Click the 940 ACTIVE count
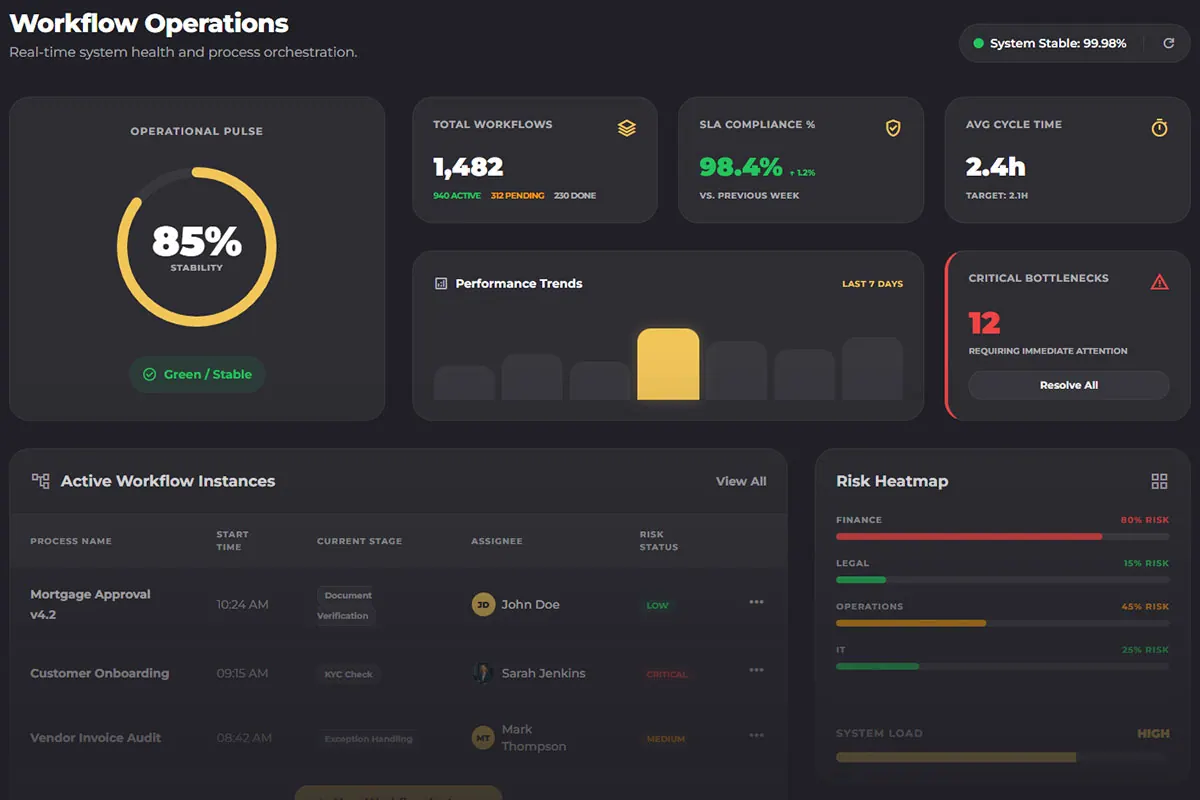Screen dimensions: 1200x800 click(x=457, y=196)
